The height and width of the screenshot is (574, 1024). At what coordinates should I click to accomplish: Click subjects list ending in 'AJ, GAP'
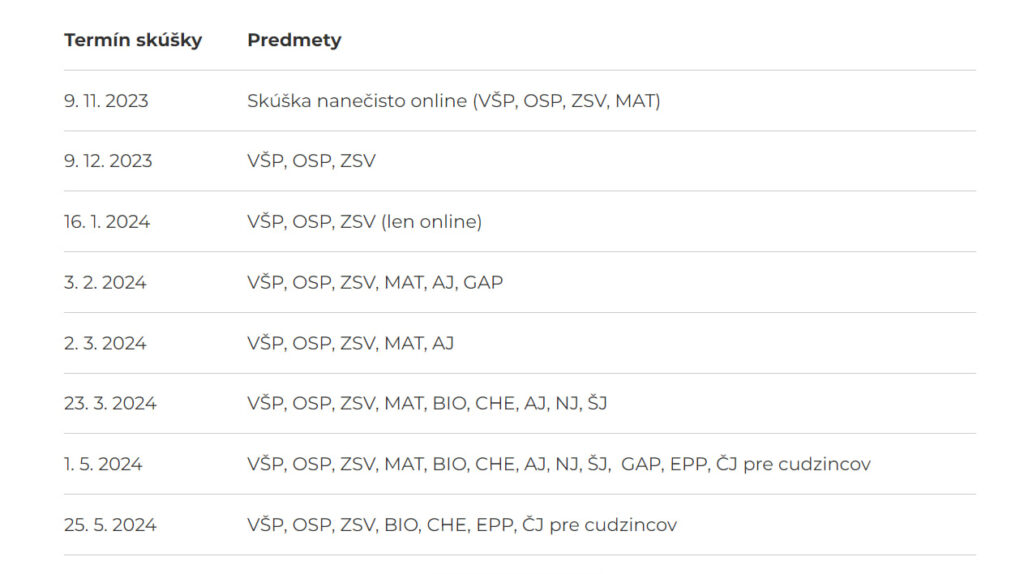[375, 282]
